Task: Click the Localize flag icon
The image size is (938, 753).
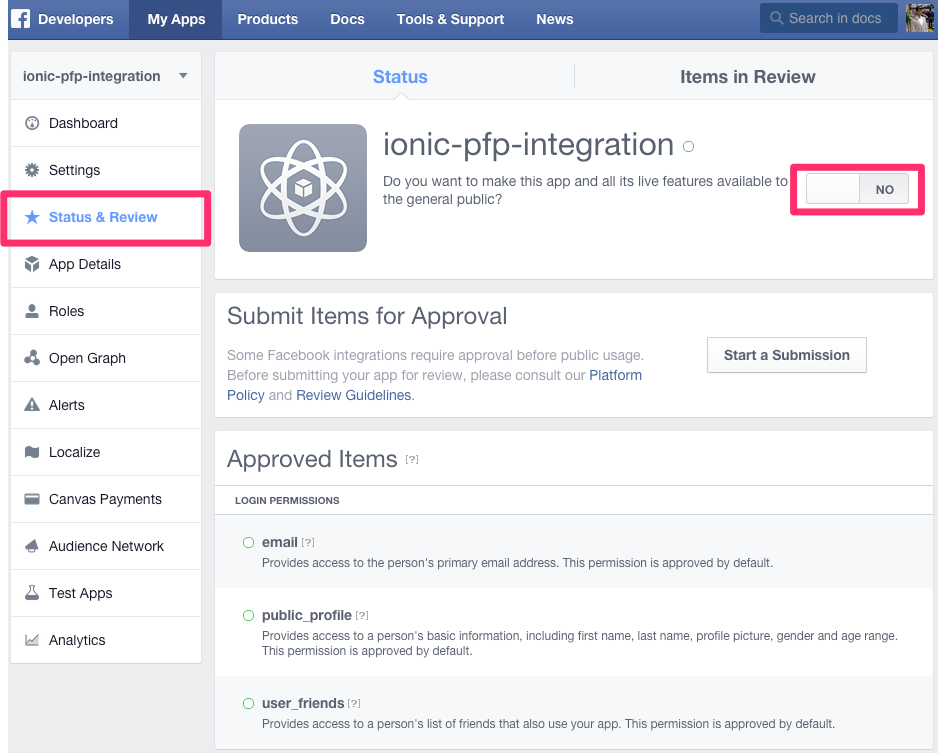Action: pos(31,452)
